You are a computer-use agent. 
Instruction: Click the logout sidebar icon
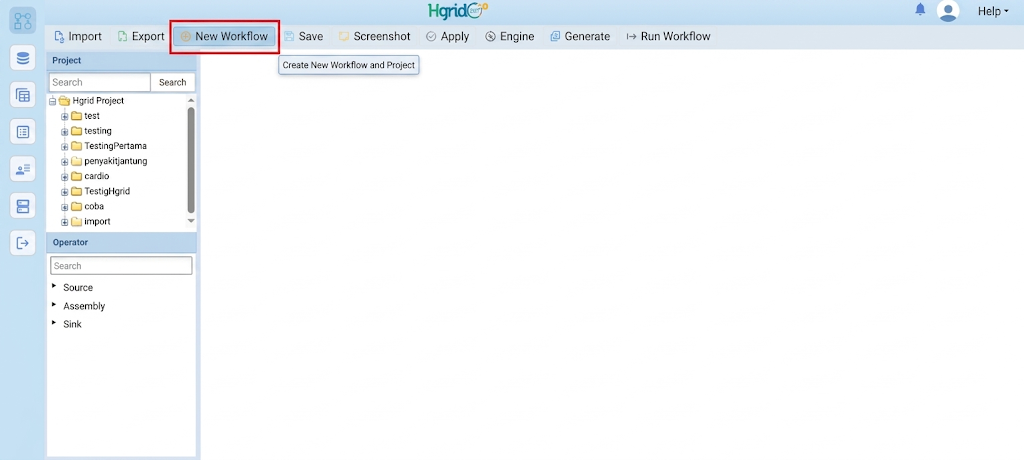coord(23,243)
